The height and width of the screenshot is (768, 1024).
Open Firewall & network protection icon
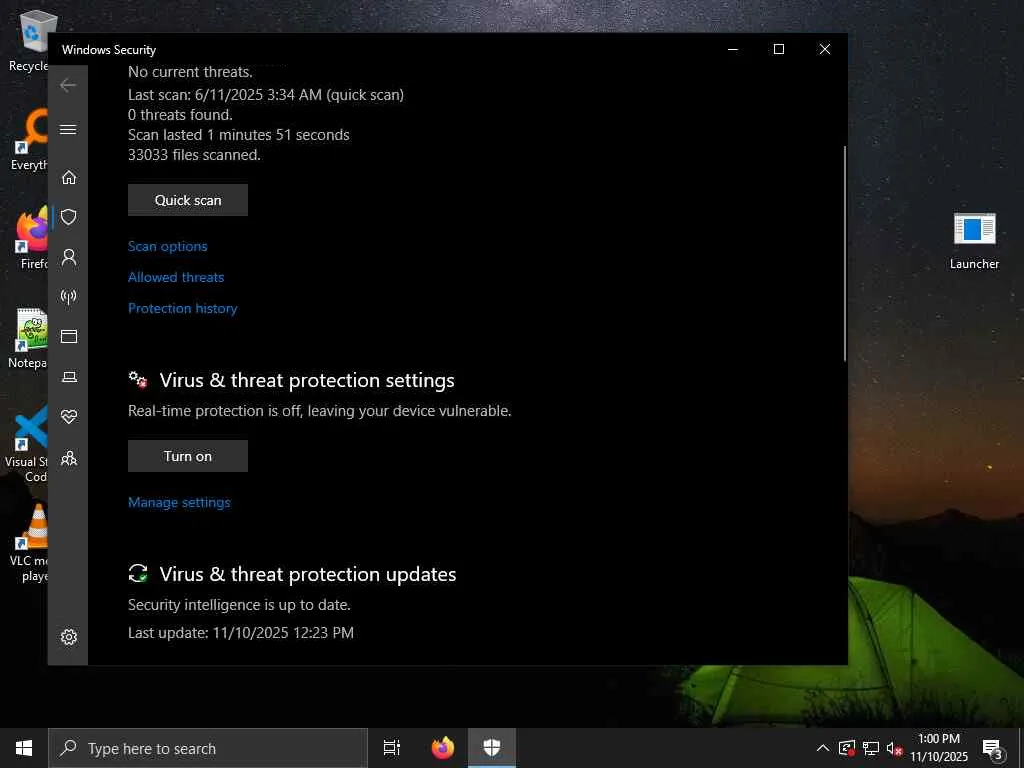point(69,297)
